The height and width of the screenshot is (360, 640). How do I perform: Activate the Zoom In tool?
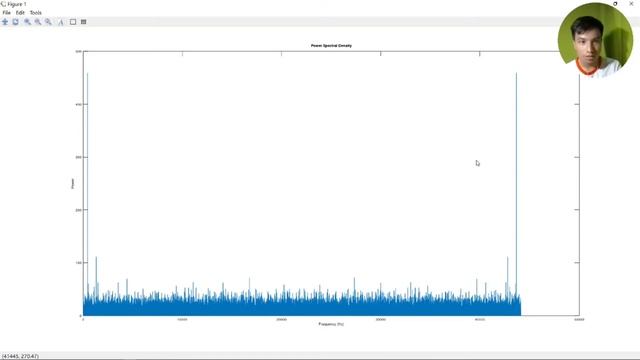click(27, 22)
